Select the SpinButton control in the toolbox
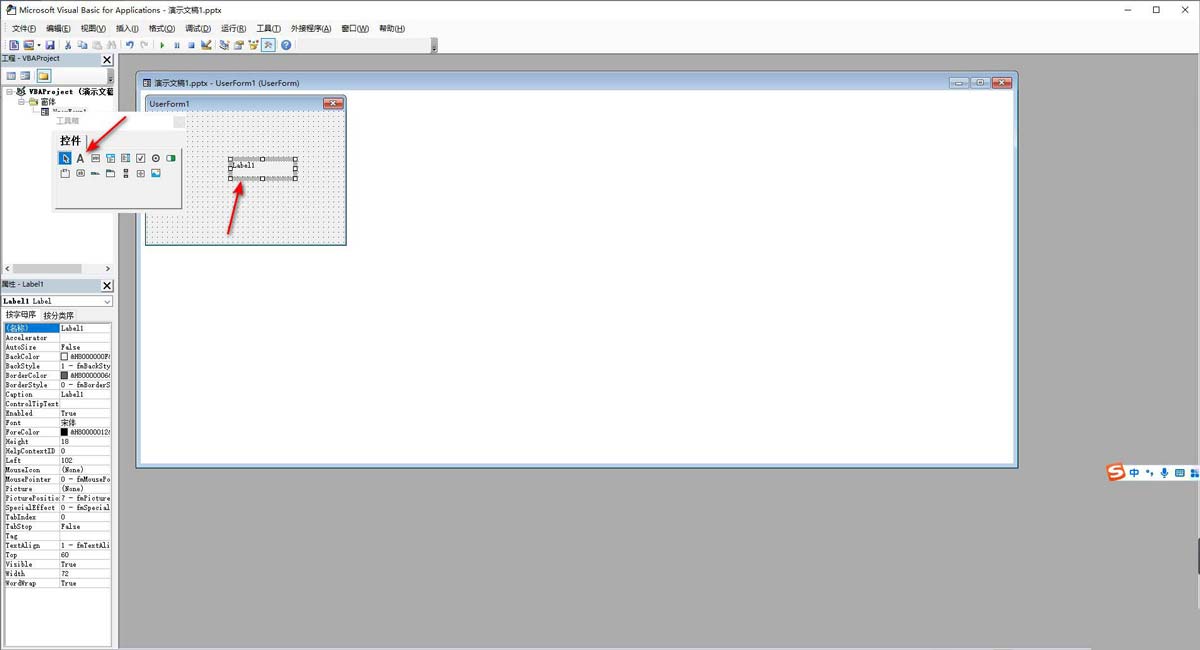1200x650 pixels. [141, 173]
